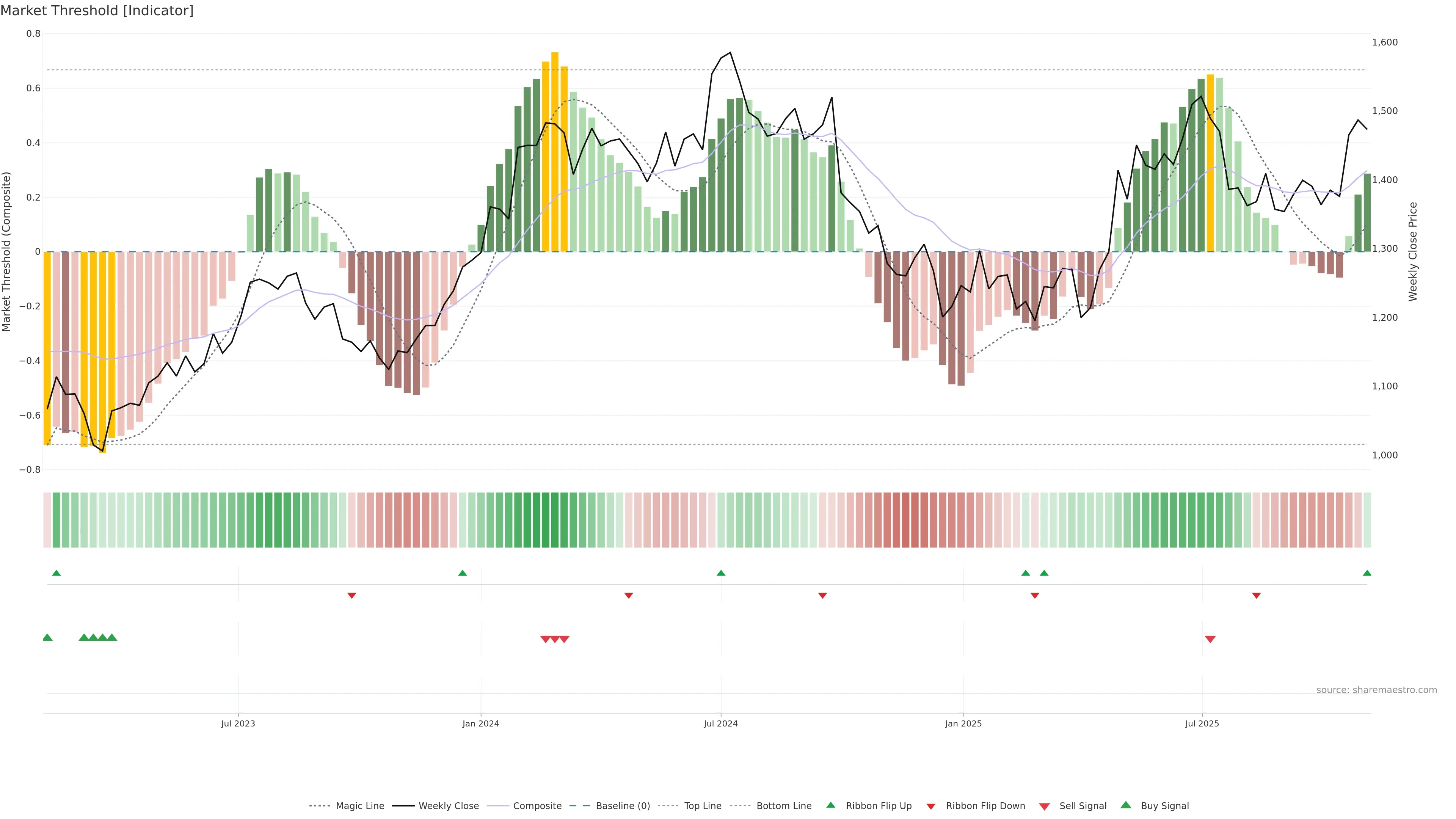Click the Jul 2025 x-axis label
This screenshot has width=1456, height=819.
coord(1202,723)
